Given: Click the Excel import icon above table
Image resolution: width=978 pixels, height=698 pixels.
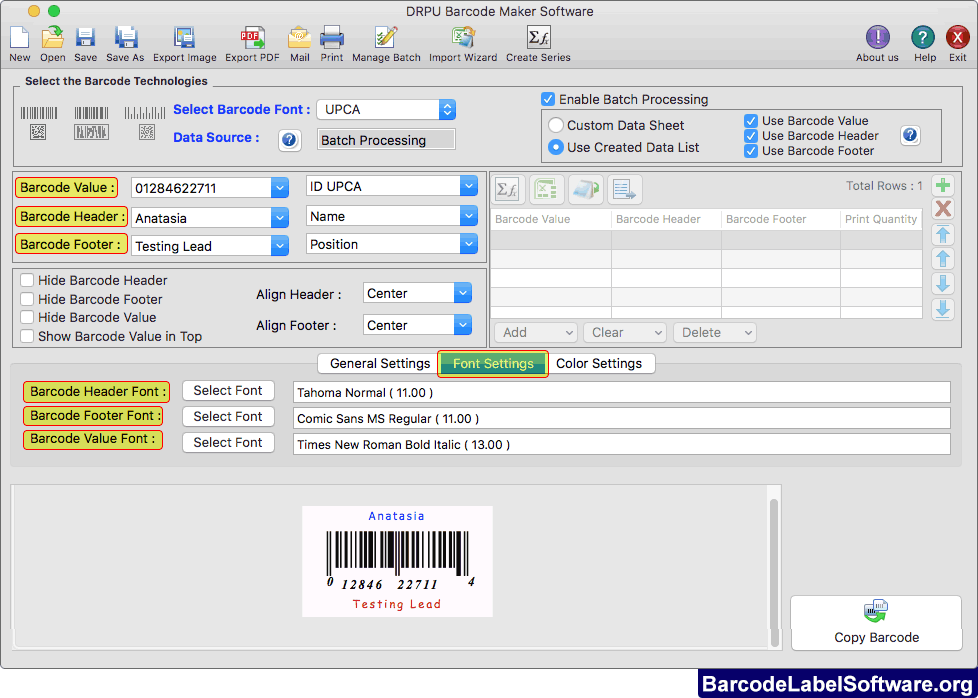Looking at the screenshot, I should (x=547, y=189).
